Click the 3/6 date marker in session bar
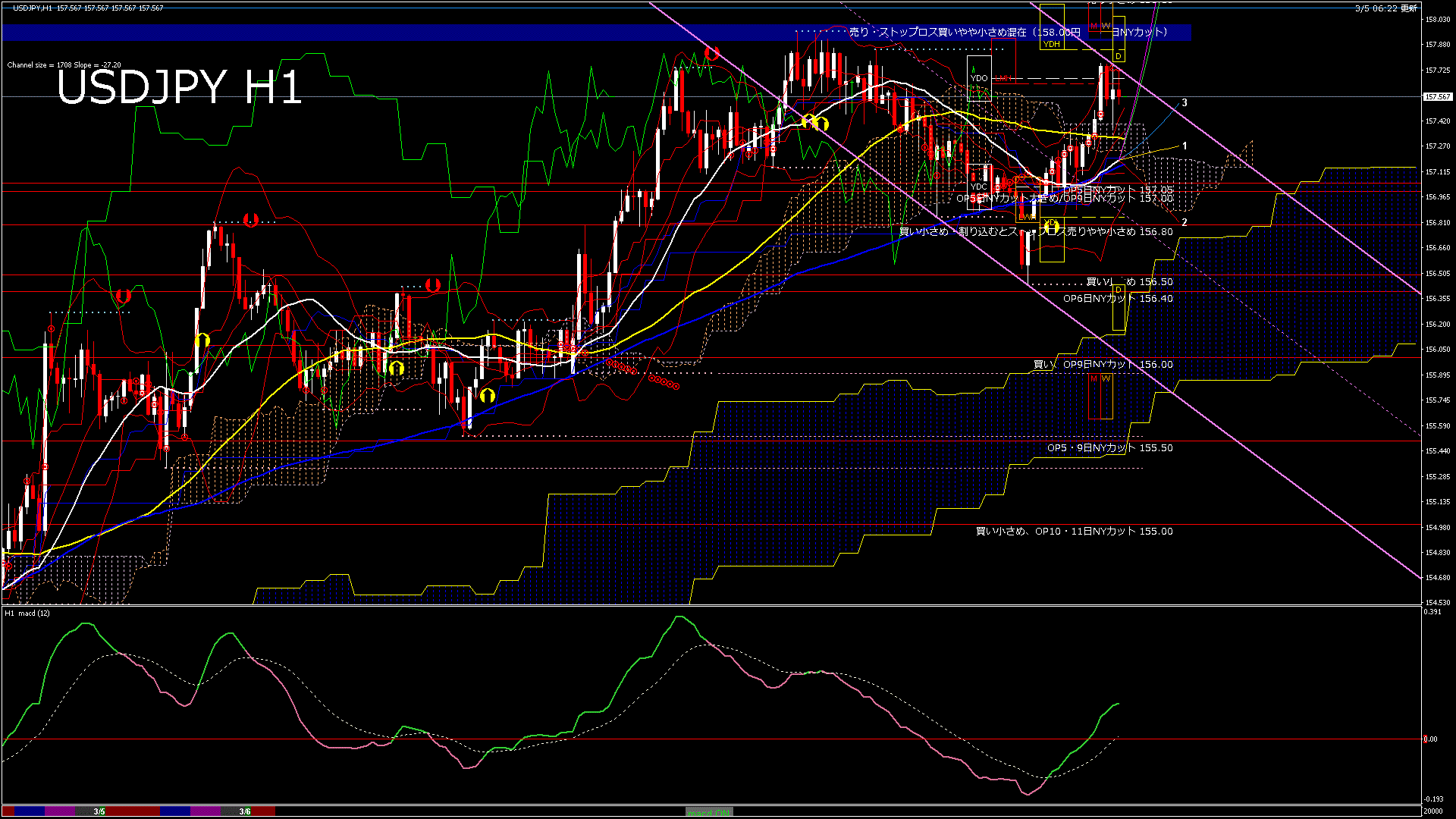The width and height of the screenshot is (1456, 819). coord(244,811)
